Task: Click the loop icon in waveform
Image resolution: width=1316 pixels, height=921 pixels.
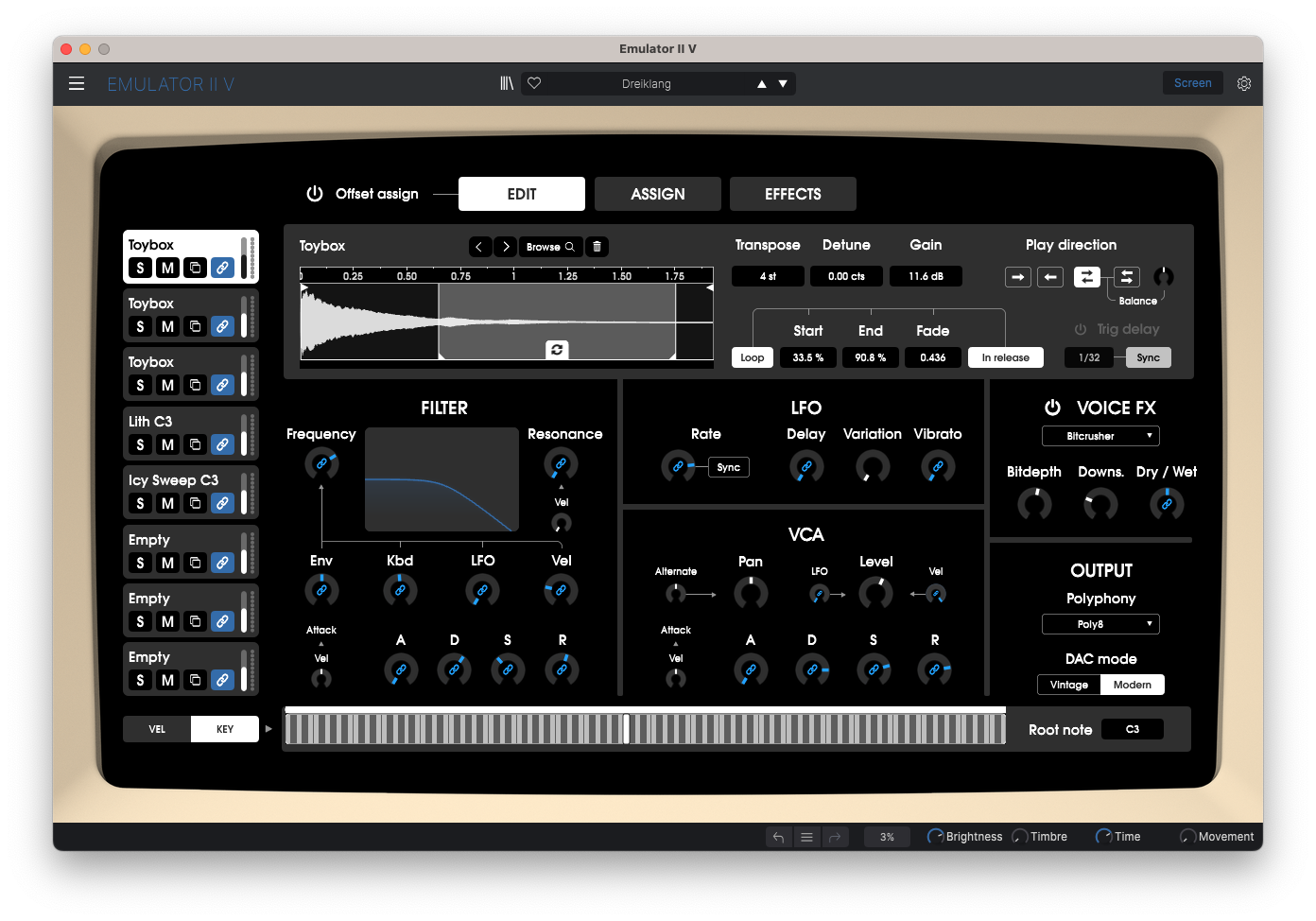Action: (557, 350)
